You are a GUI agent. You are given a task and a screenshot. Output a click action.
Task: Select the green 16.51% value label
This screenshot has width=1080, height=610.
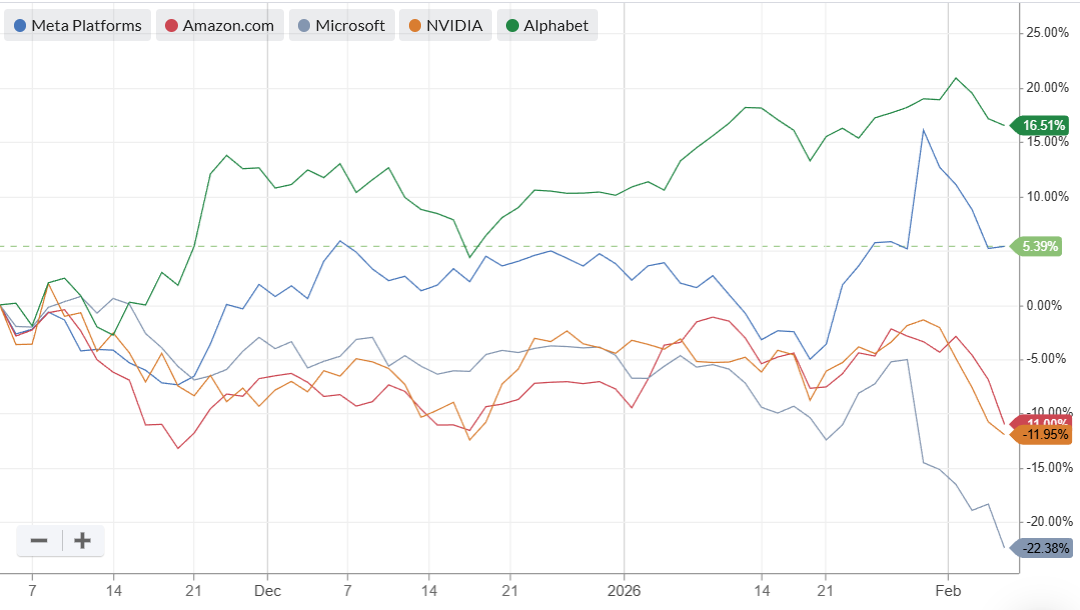coord(1040,125)
